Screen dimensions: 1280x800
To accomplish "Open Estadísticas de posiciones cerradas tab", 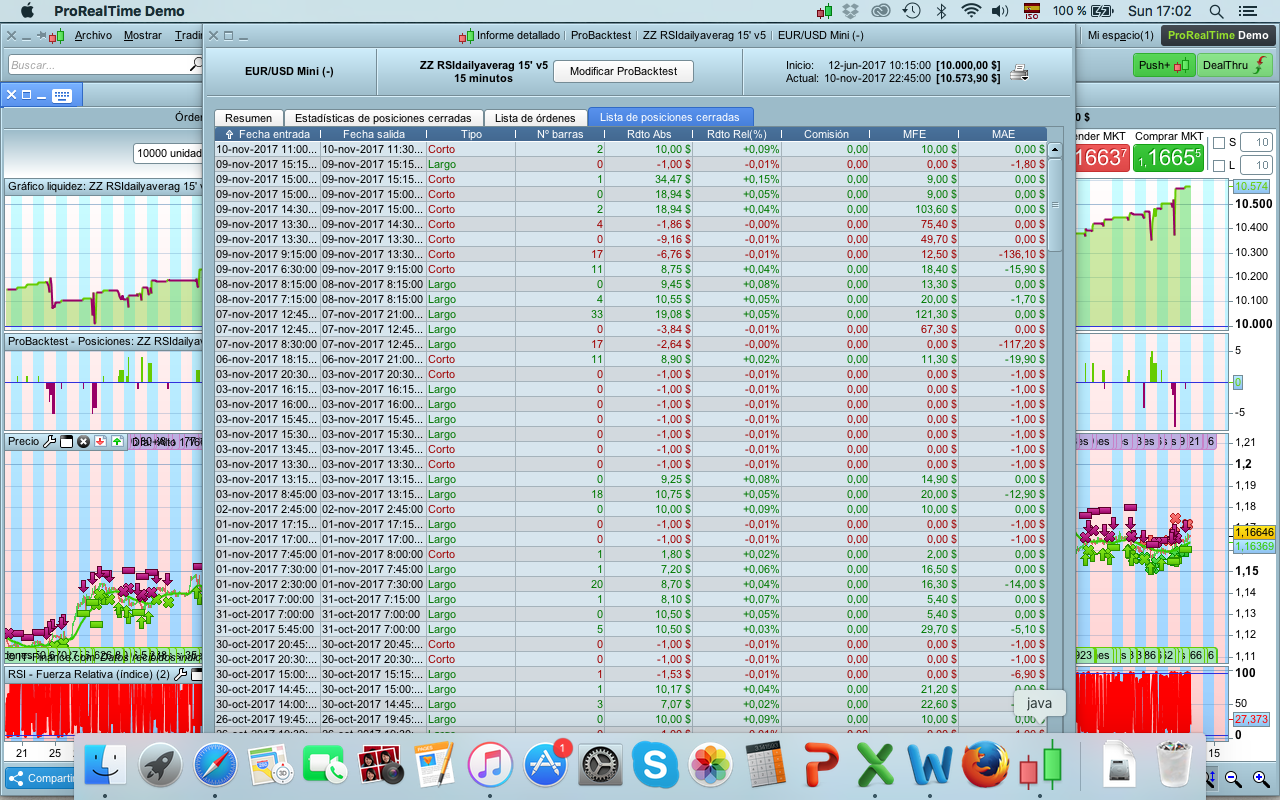I will pyautogui.click(x=384, y=118).
